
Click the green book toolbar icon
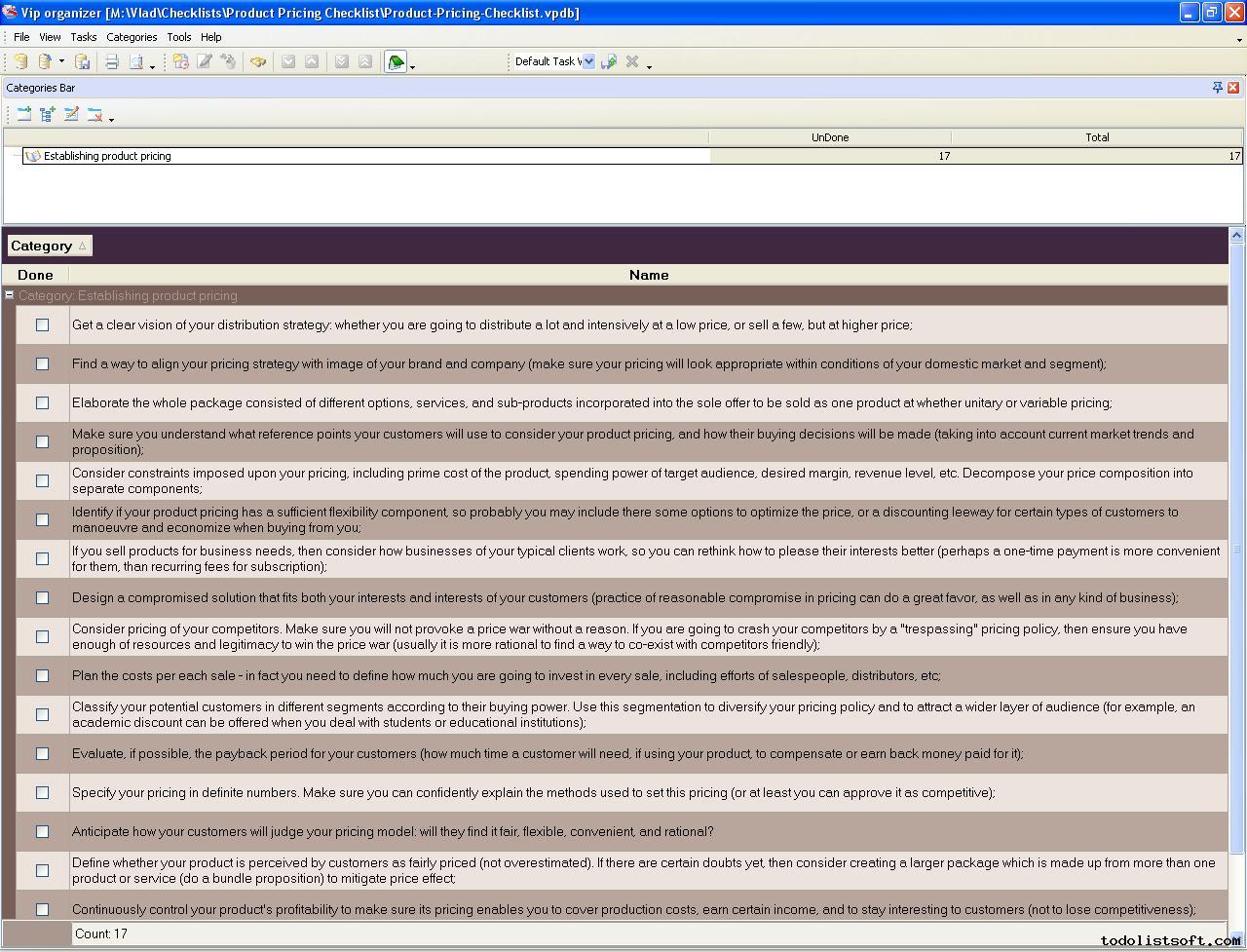pos(395,61)
